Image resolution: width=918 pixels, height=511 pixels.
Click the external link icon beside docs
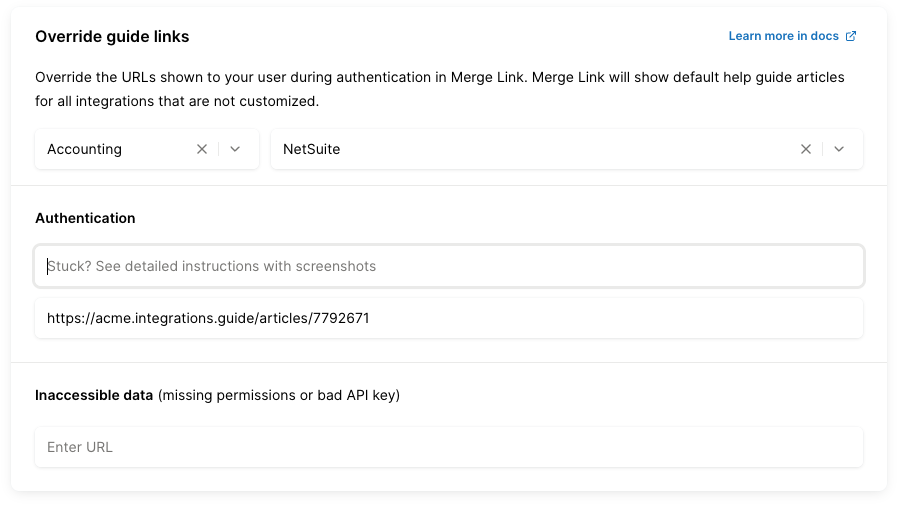point(851,36)
